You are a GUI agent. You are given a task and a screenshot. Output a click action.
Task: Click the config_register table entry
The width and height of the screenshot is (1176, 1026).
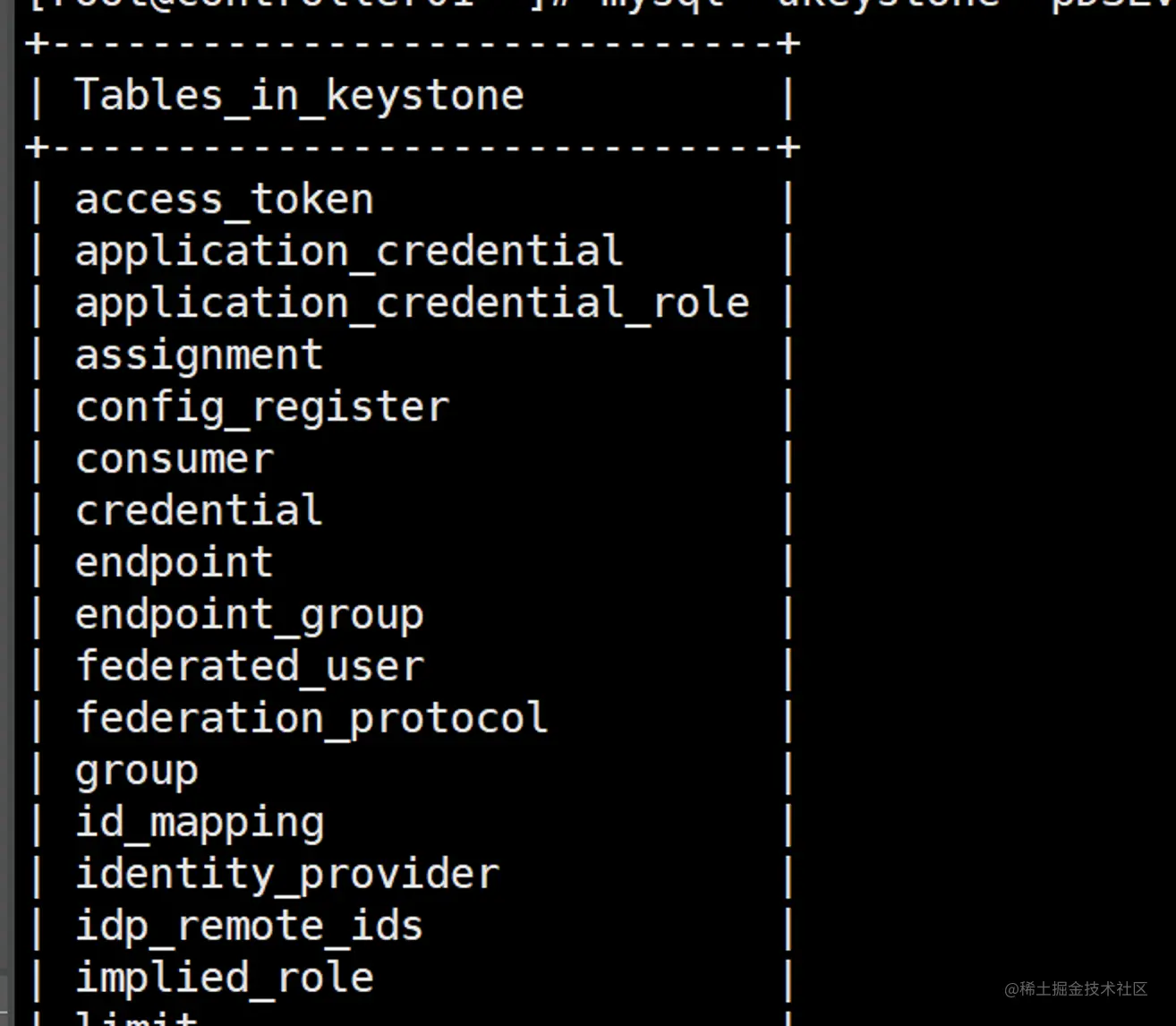click(261, 408)
